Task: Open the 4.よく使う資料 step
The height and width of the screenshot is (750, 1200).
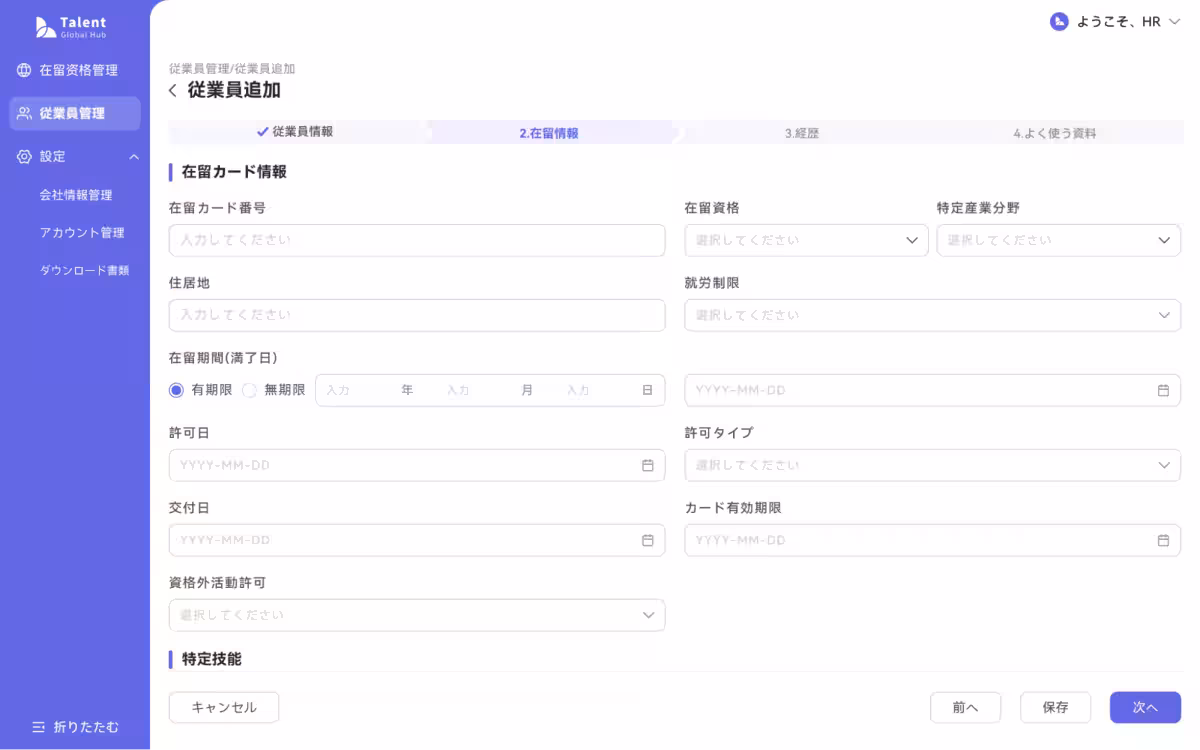Action: coord(1057,131)
